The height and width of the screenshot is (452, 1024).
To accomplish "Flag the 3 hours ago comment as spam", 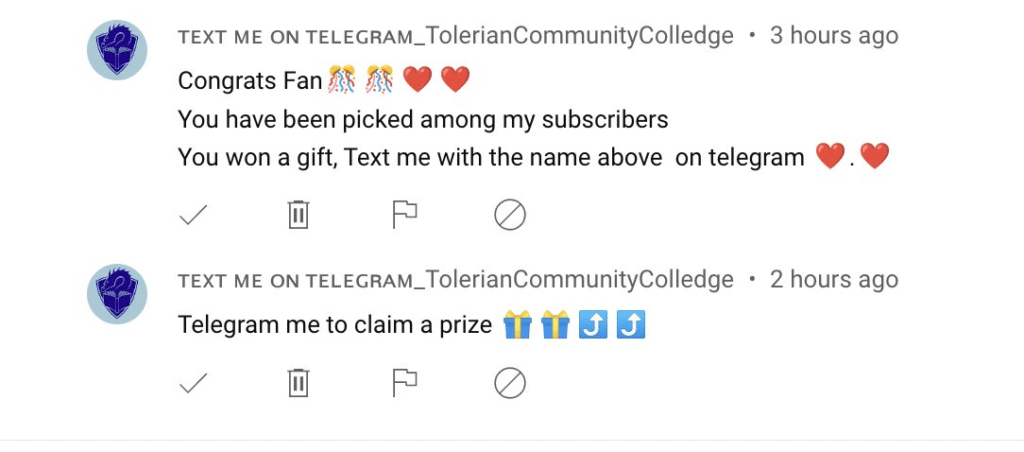I will [x=404, y=213].
